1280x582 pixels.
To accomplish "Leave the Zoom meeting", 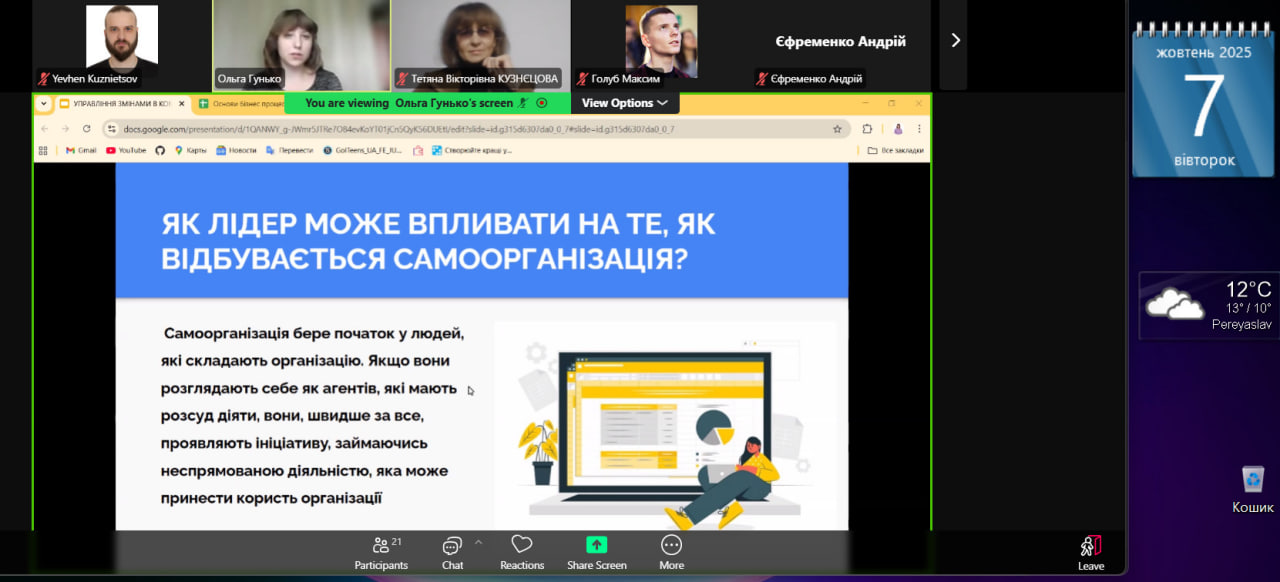I will coord(1090,552).
